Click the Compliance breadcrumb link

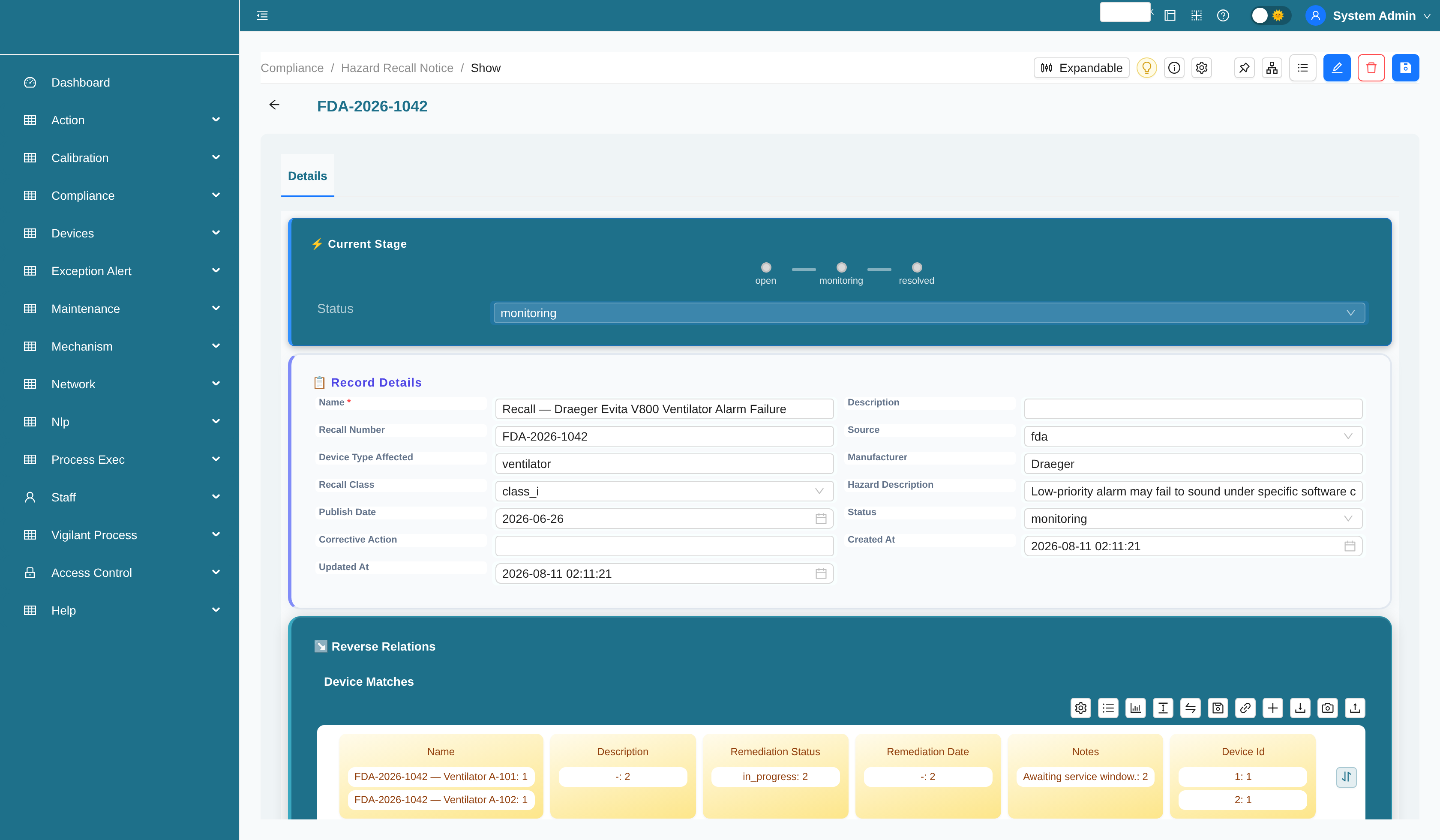[292, 68]
